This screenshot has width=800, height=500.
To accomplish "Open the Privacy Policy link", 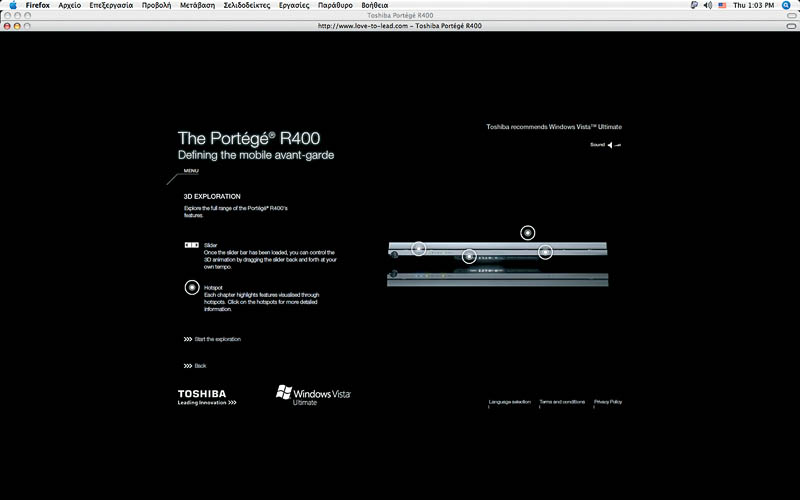I will tap(608, 402).
